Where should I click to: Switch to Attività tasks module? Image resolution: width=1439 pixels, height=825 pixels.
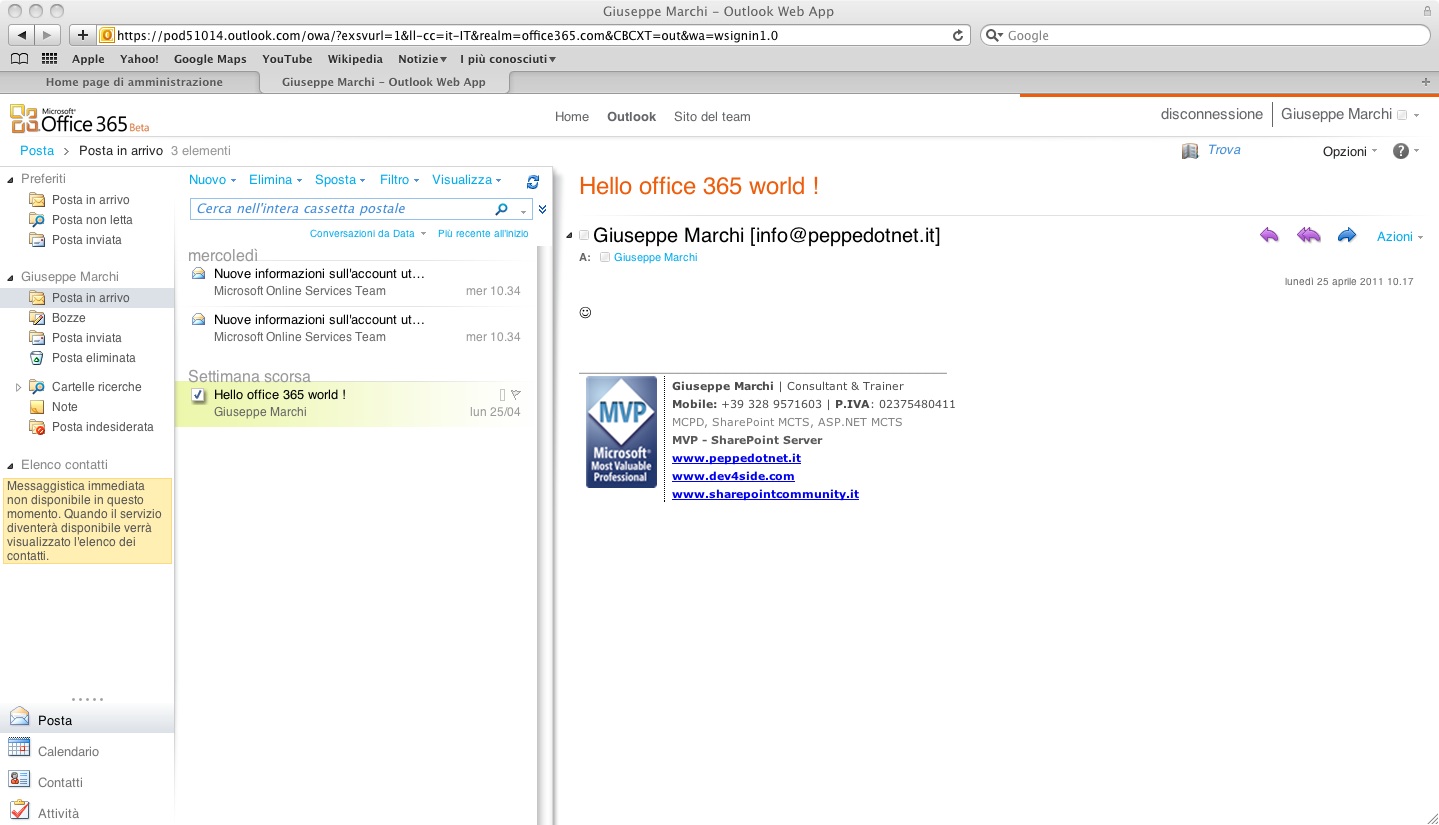click(x=58, y=813)
